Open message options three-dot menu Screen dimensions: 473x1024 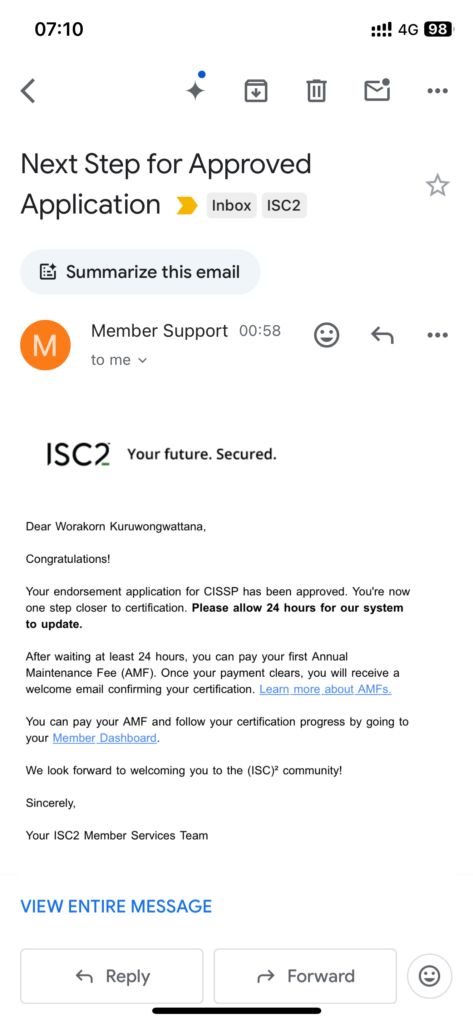pyautogui.click(x=438, y=335)
